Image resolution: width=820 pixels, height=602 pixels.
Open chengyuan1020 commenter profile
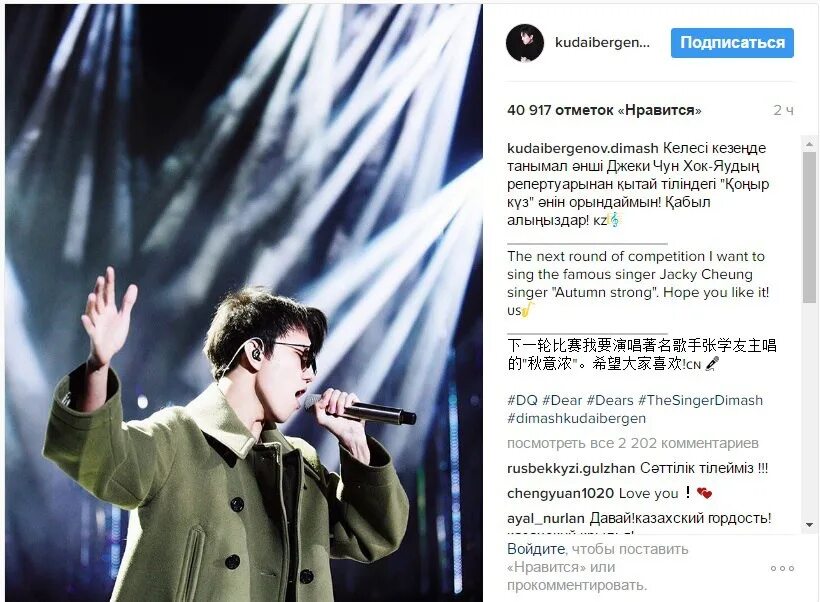560,493
